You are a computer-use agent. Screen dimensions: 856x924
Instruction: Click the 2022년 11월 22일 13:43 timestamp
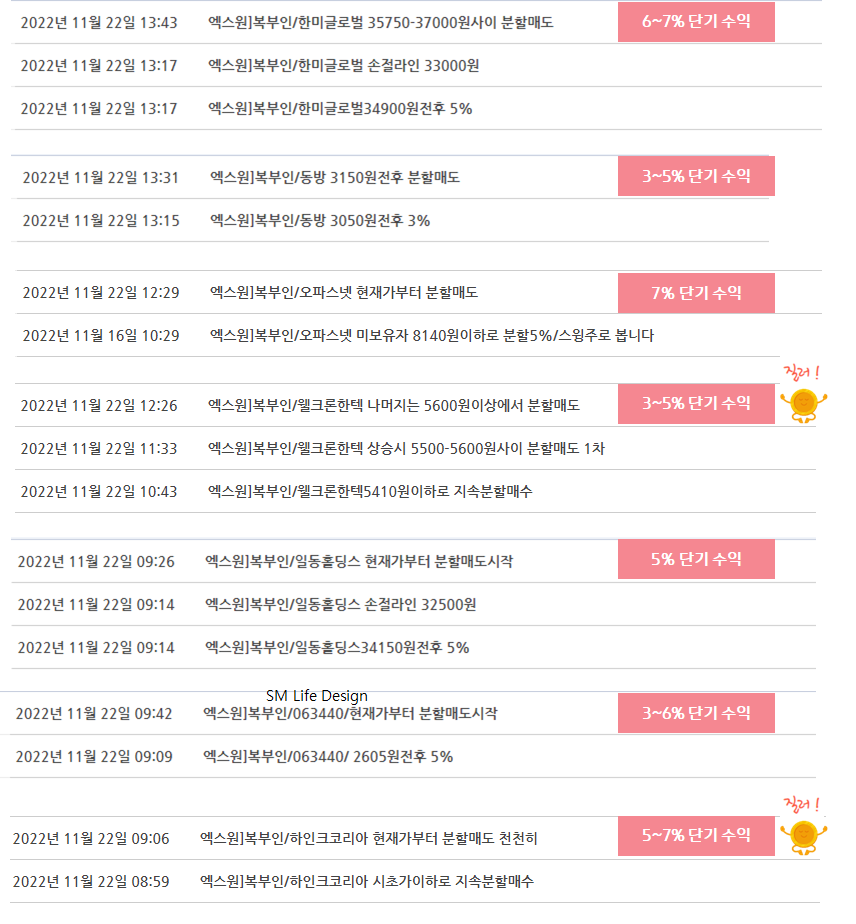99,23
